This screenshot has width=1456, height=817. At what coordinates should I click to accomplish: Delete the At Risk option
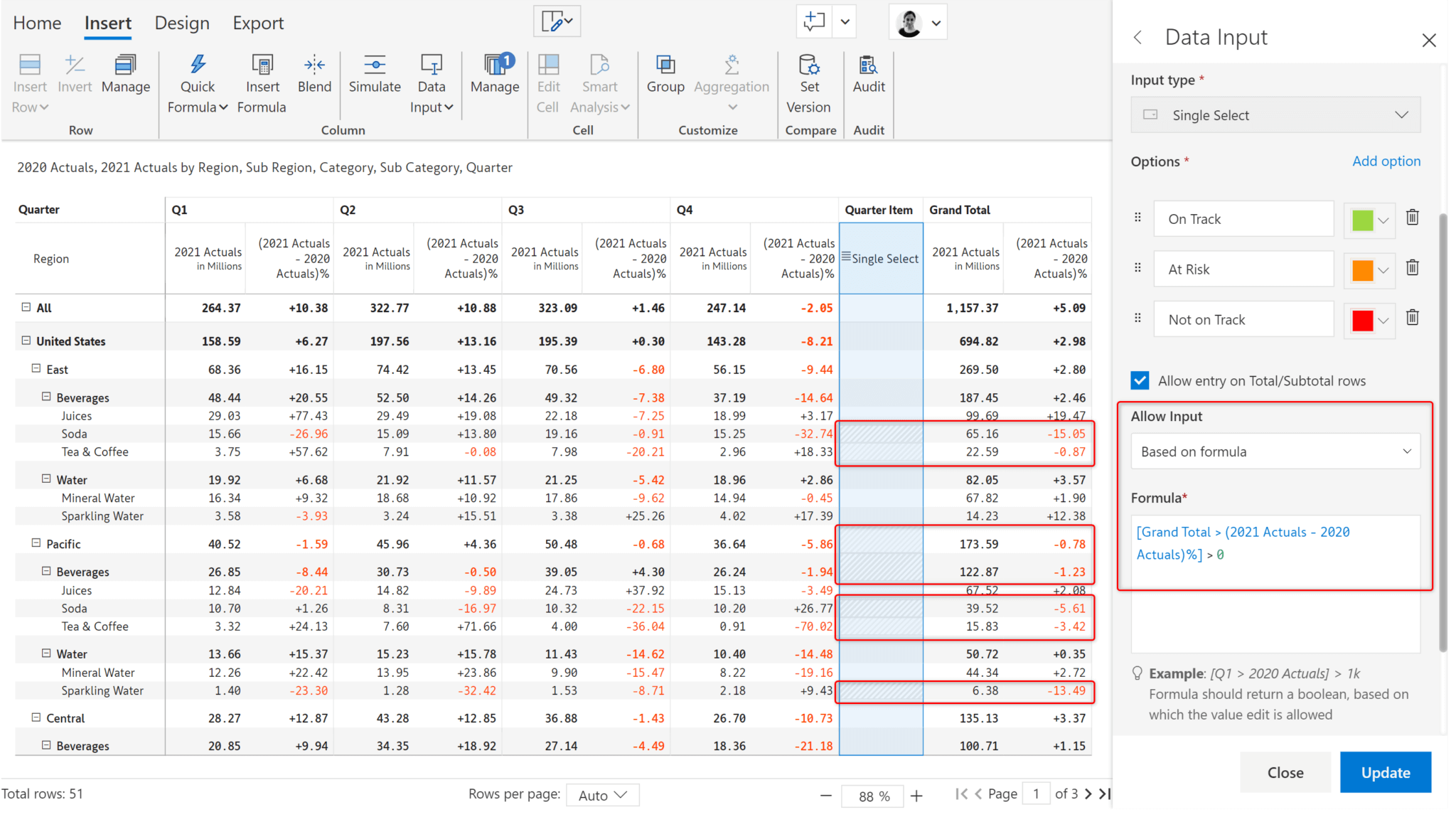[1412, 269]
